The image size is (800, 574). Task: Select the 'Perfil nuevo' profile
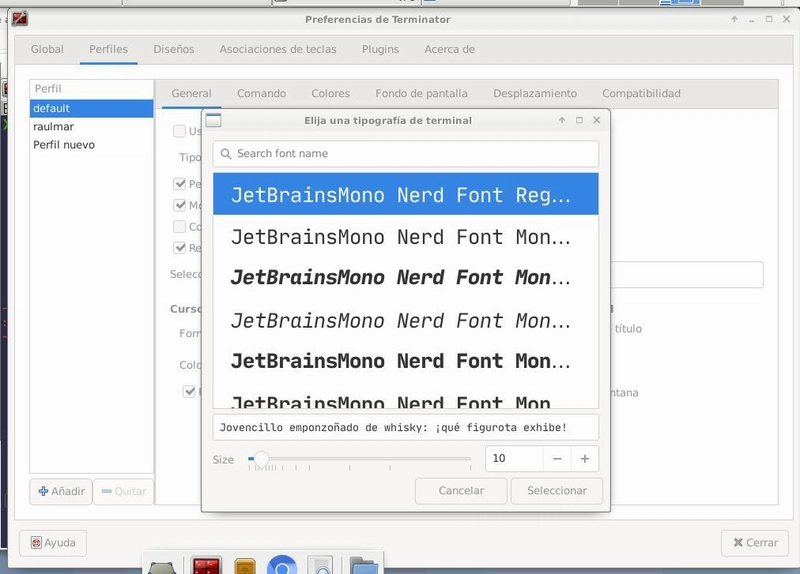(91, 145)
